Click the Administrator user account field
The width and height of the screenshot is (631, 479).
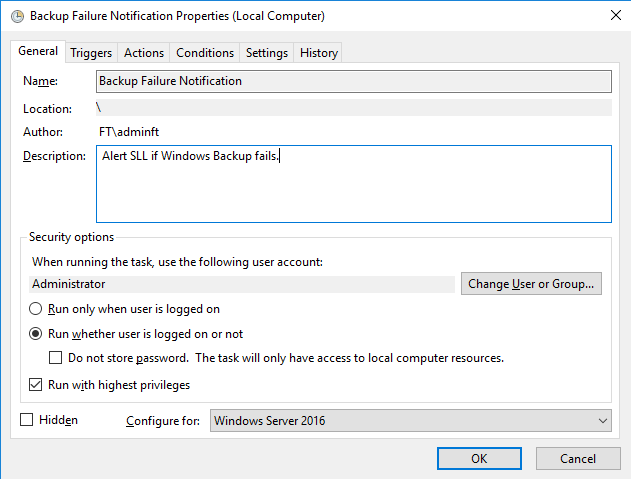tap(240, 284)
